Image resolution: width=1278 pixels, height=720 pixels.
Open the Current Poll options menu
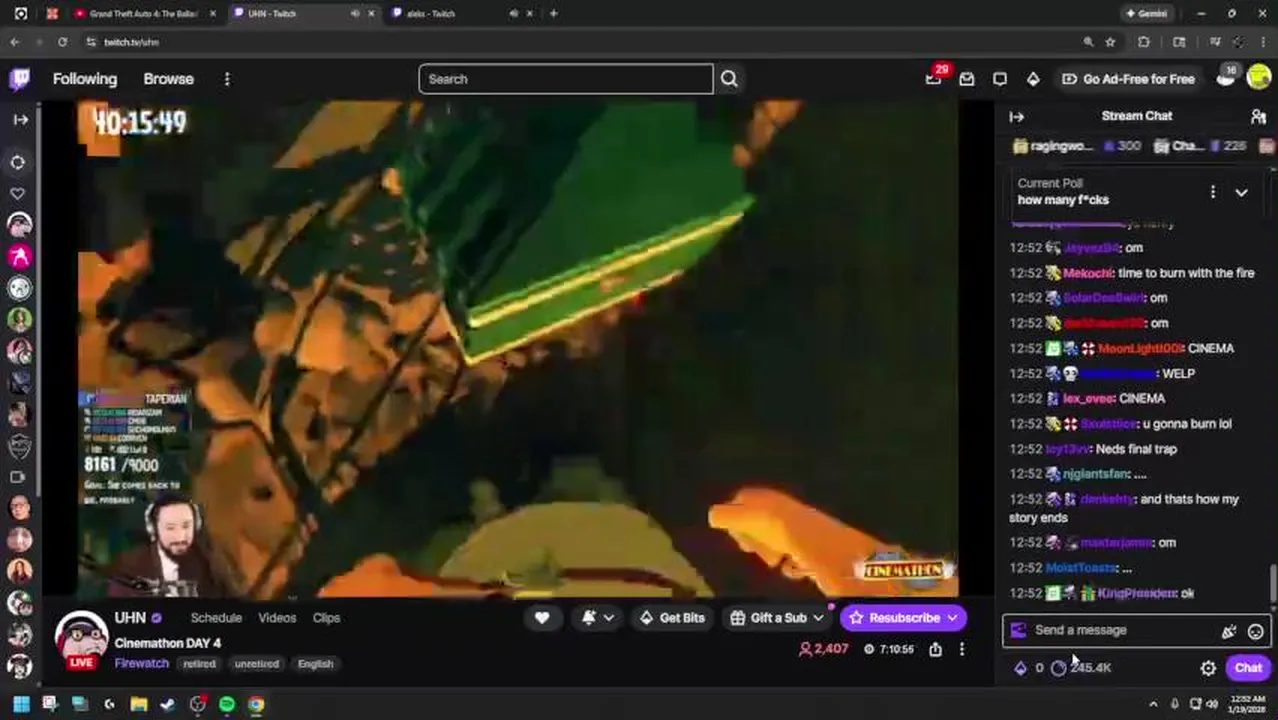point(1213,192)
